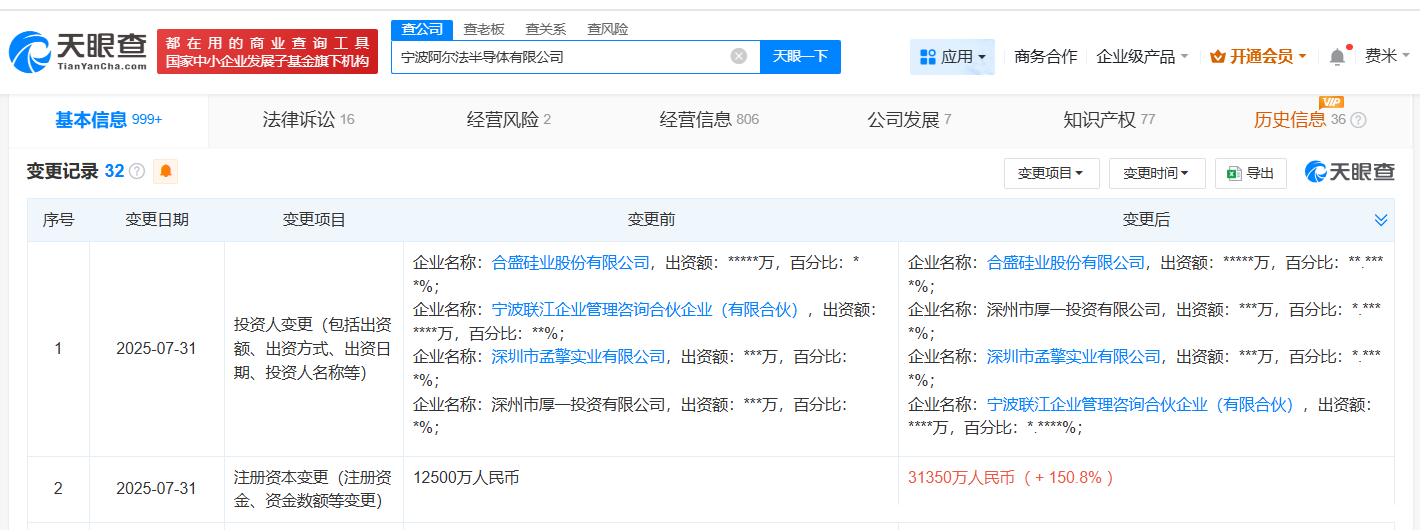
Task: Clear the search field with X icon
Action: tap(739, 56)
